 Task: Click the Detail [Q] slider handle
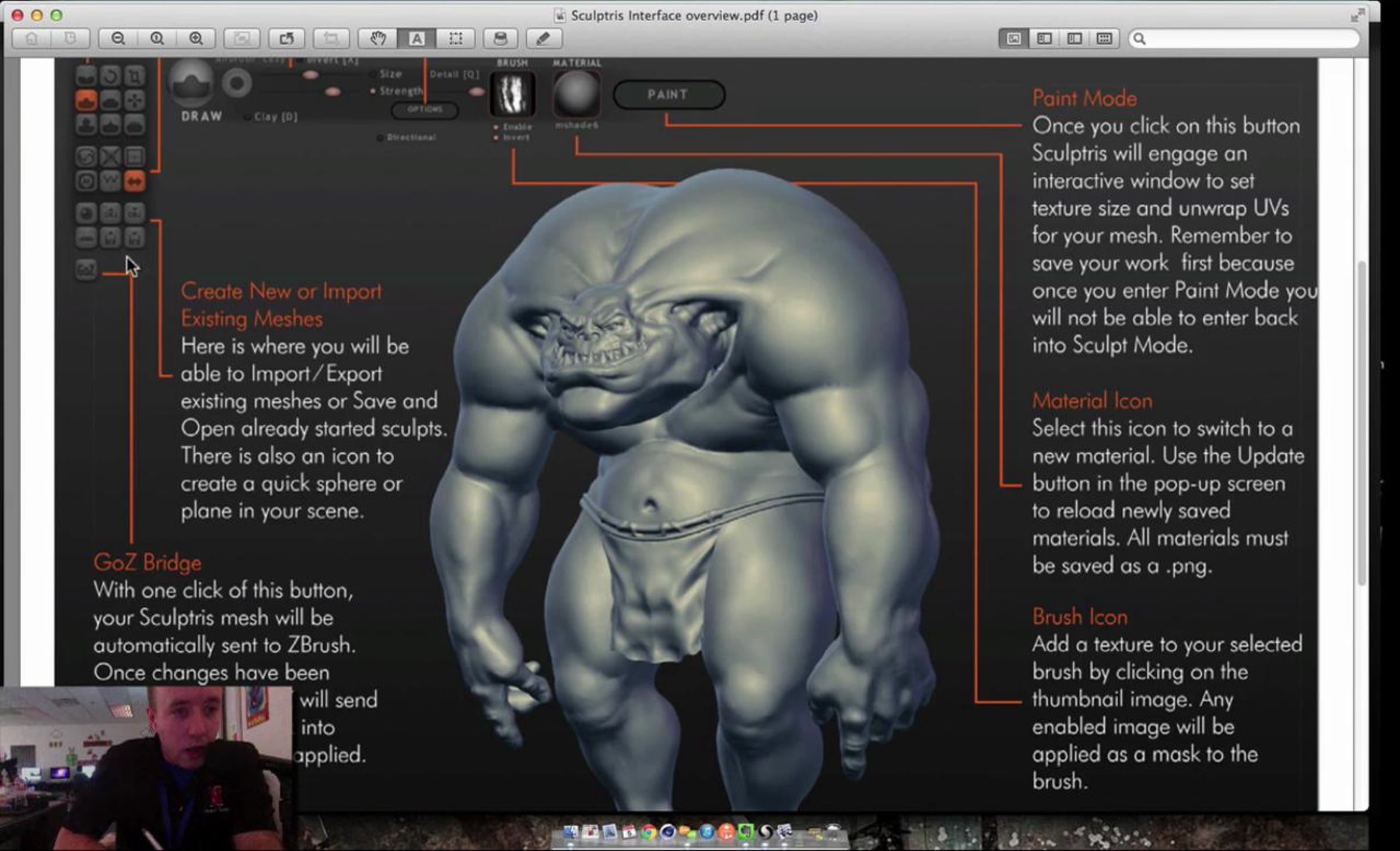[x=477, y=92]
